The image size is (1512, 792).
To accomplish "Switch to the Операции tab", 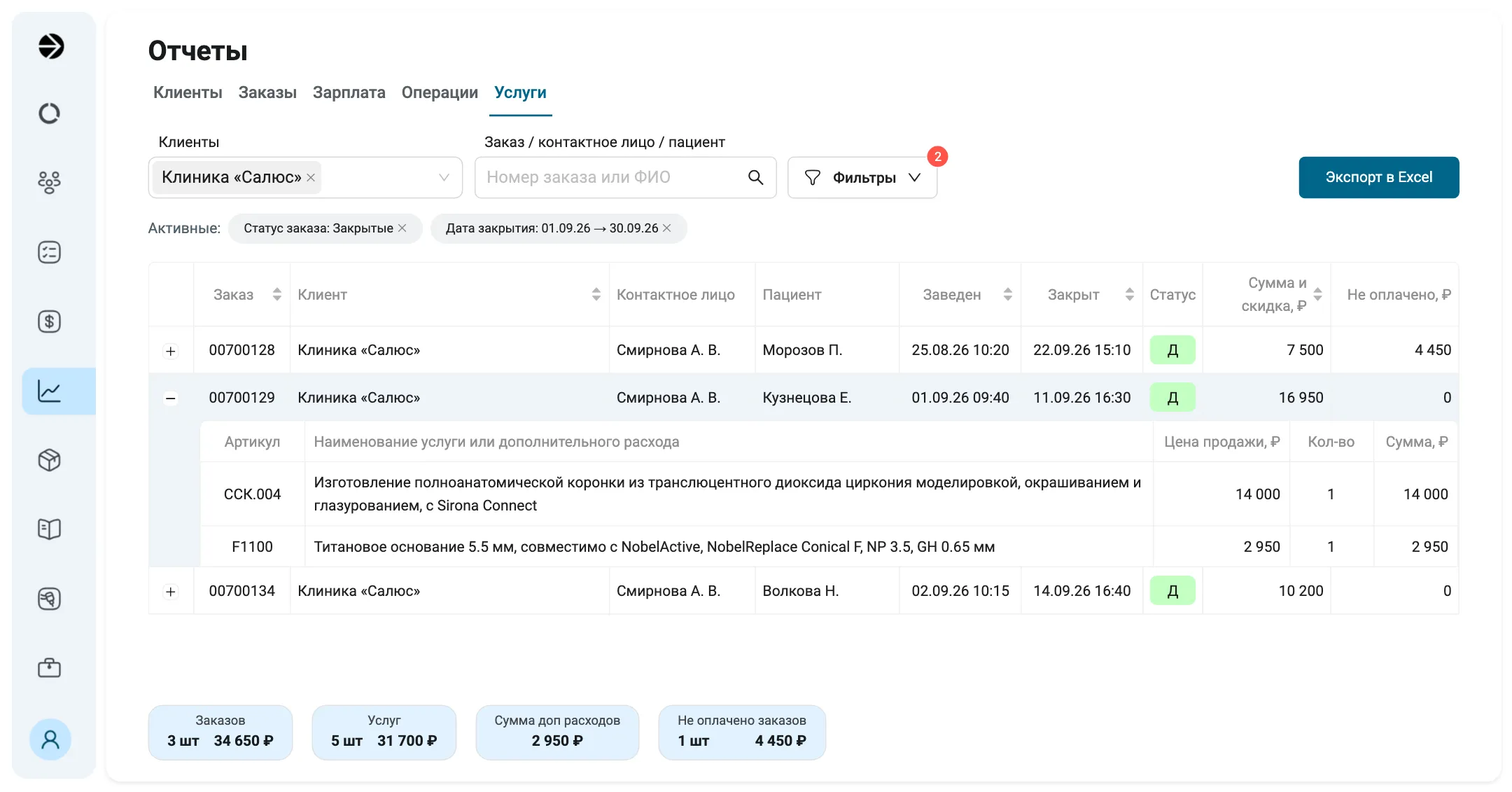I will pyautogui.click(x=440, y=92).
